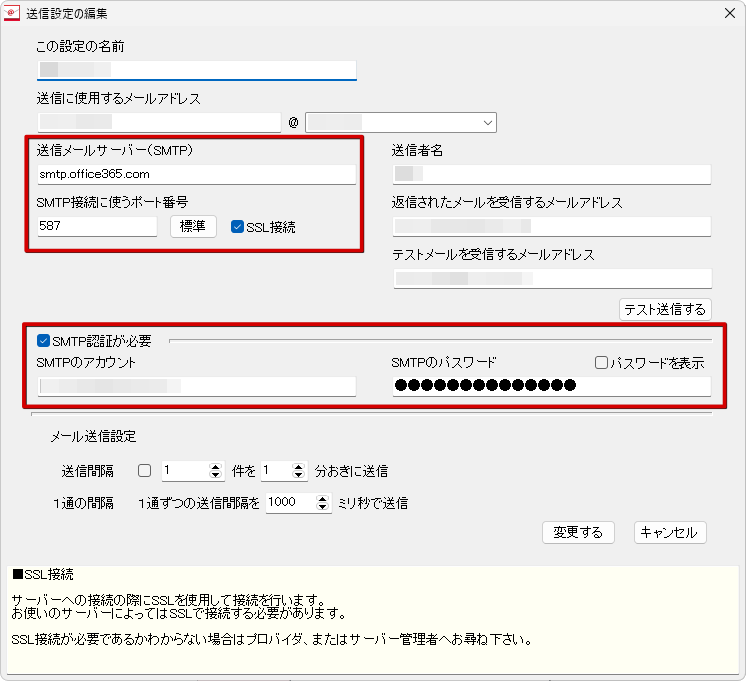Image resolution: width=746 pixels, height=681 pixels.
Task: Toggle the SSL接続 checkbox
Action: [238, 227]
